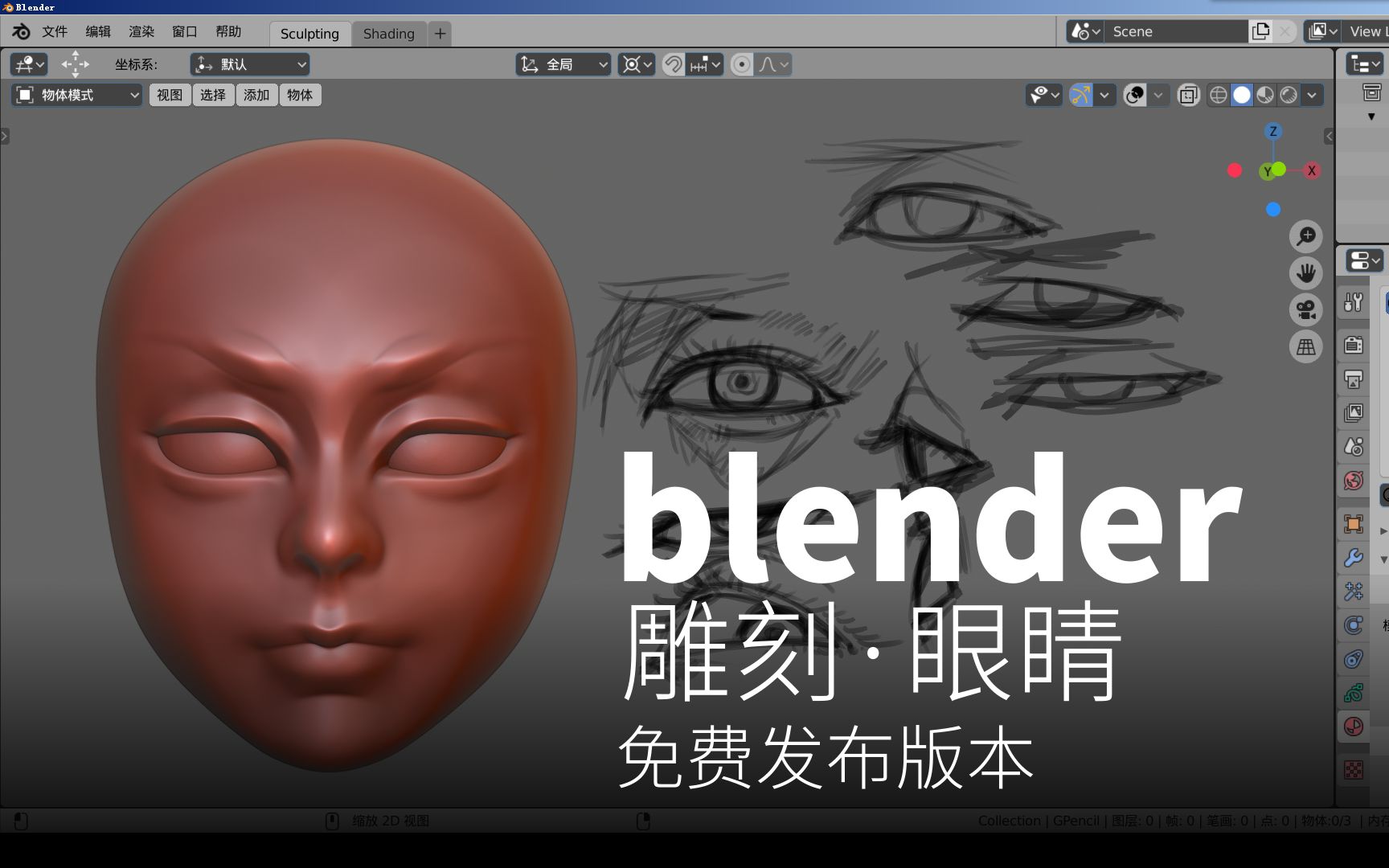Open the Object properties tab
1389x868 pixels.
point(1354,524)
